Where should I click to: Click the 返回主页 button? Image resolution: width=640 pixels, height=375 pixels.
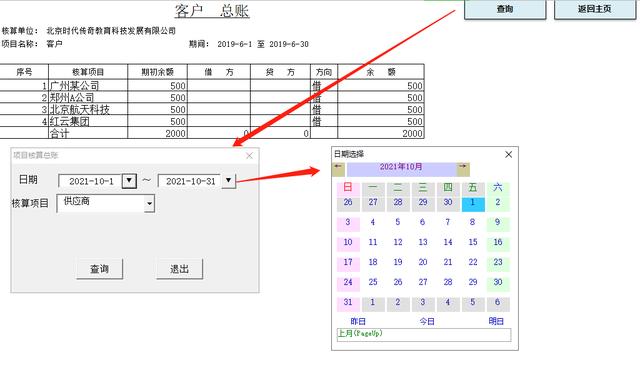[x=594, y=9]
